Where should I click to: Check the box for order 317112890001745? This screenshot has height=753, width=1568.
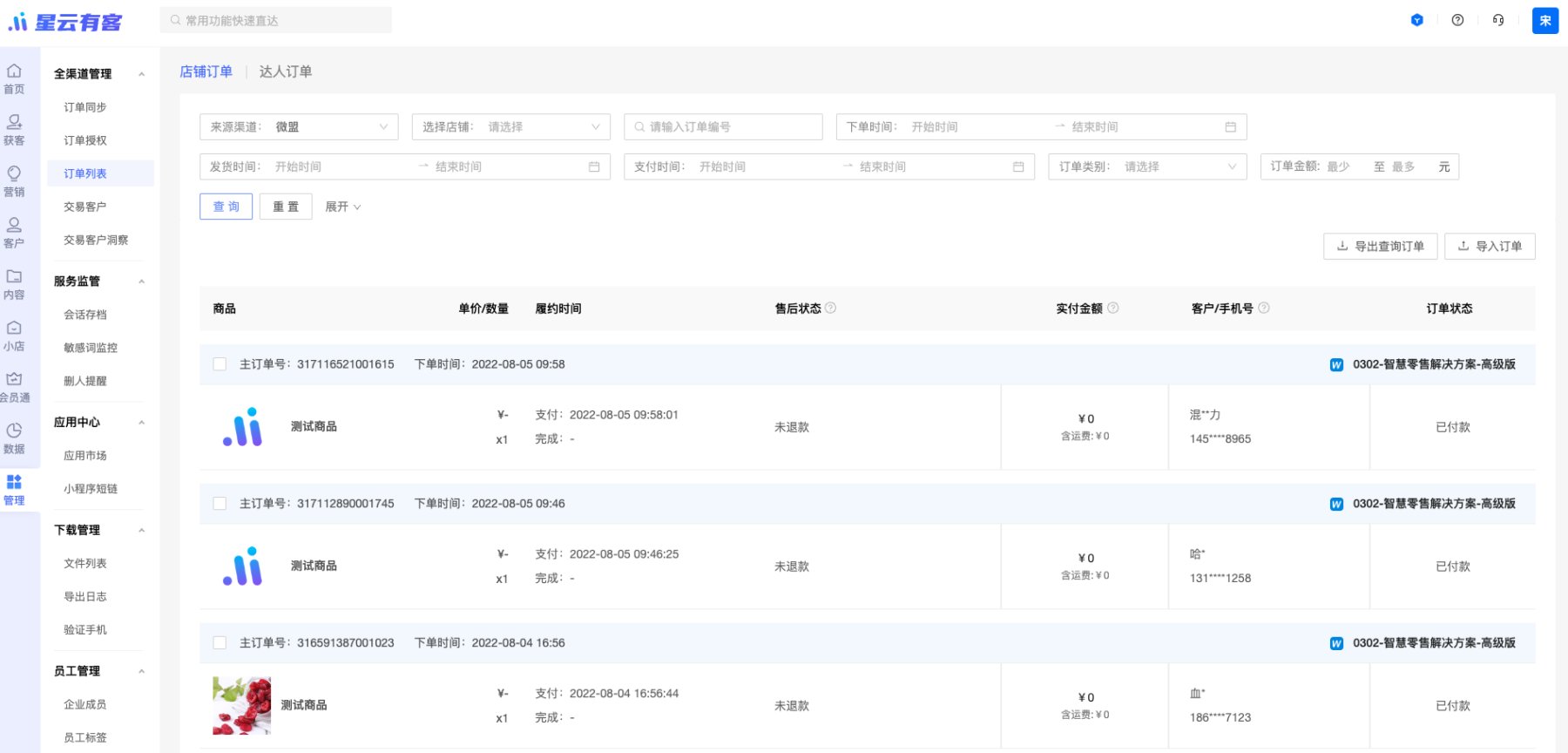coord(220,504)
